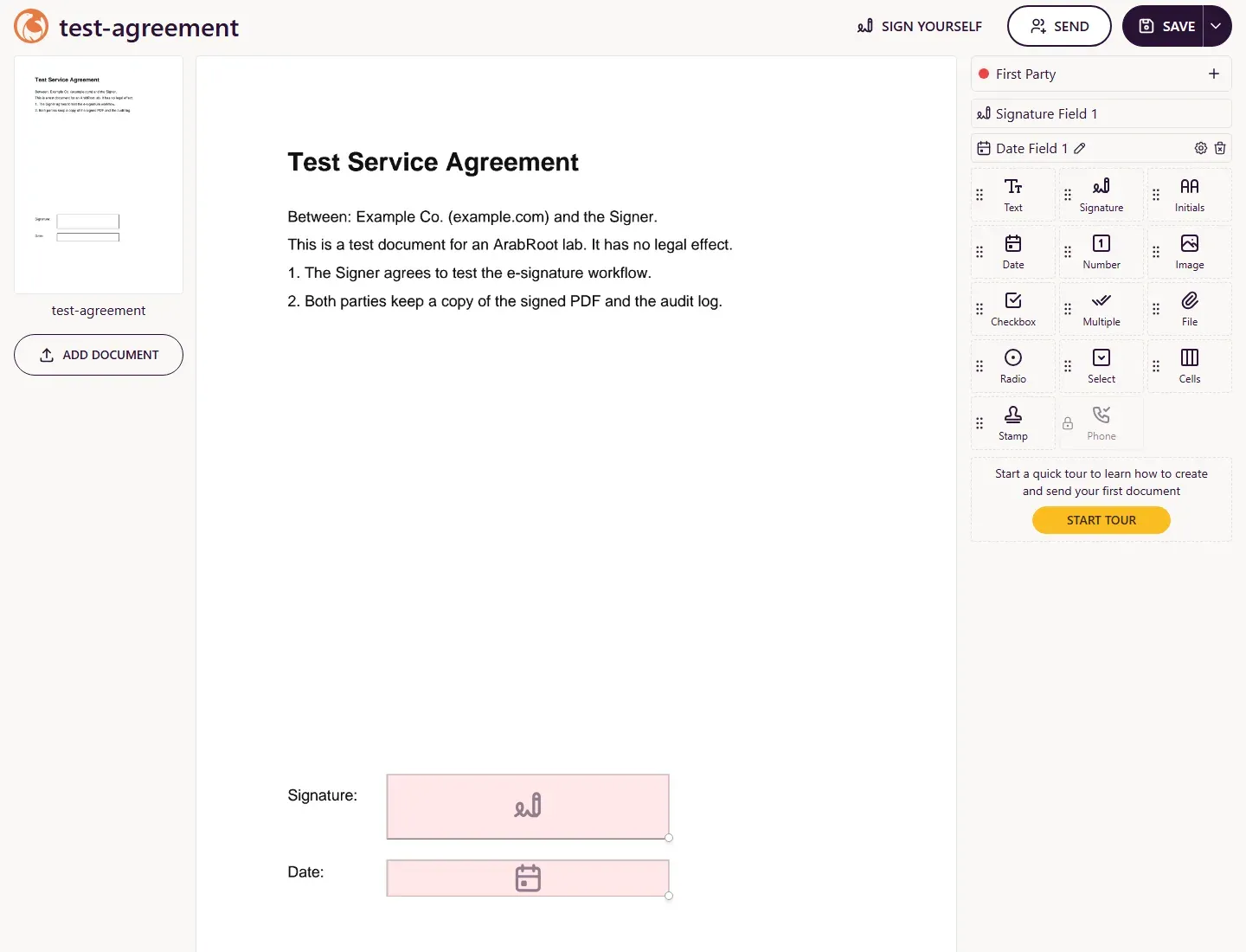Screen dimensions: 1246x952
Task: Click the First Party submitter row
Action: coord(1101,74)
